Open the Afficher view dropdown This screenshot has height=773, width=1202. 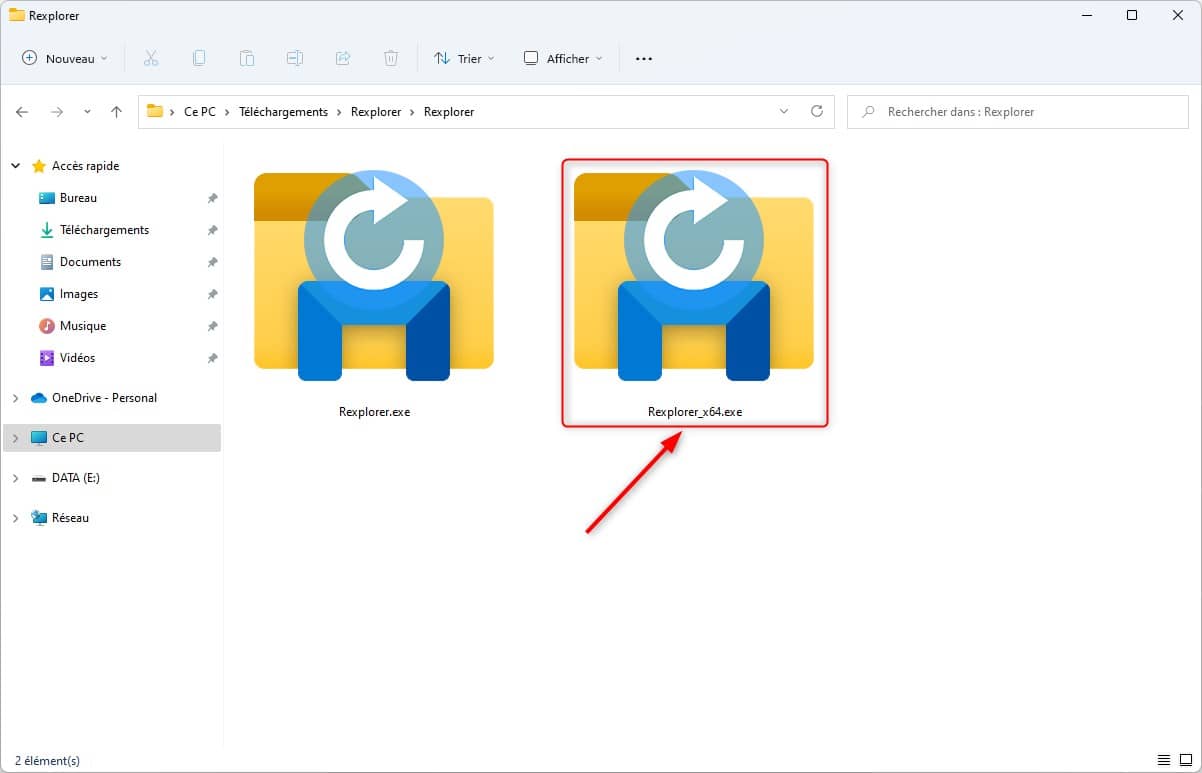tap(564, 59)
